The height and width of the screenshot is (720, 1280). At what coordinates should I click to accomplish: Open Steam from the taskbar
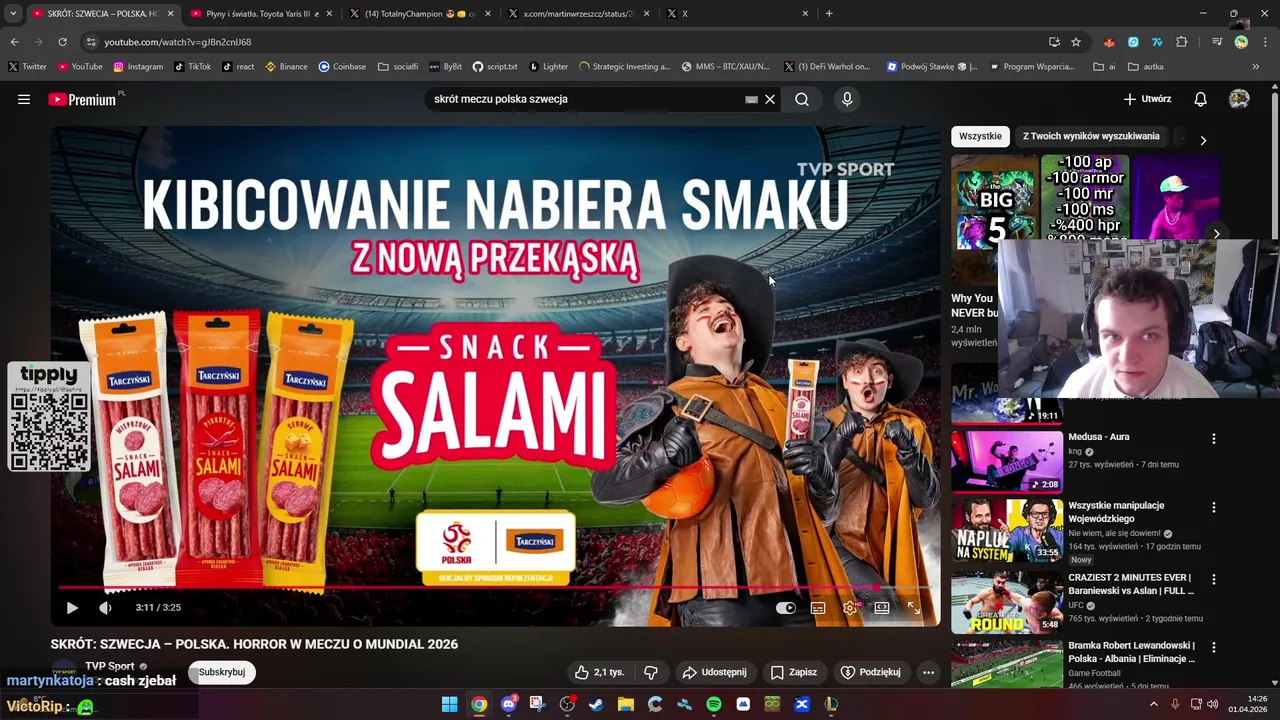(x=596, y=704)
